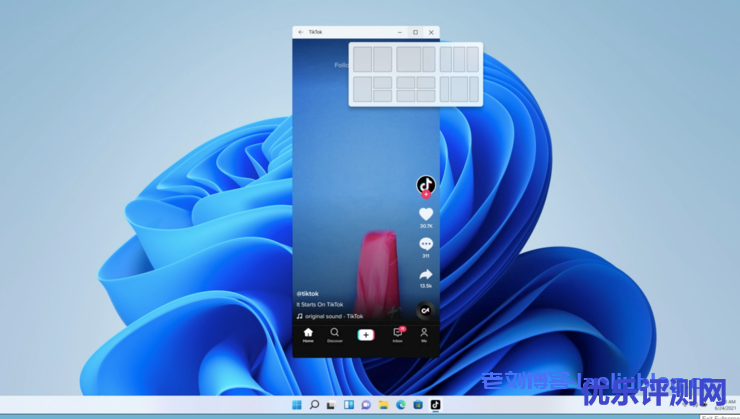Open Windows Start menu
Image resolution: width=740 pixels, height=419 pixels.
click(296, 405)
